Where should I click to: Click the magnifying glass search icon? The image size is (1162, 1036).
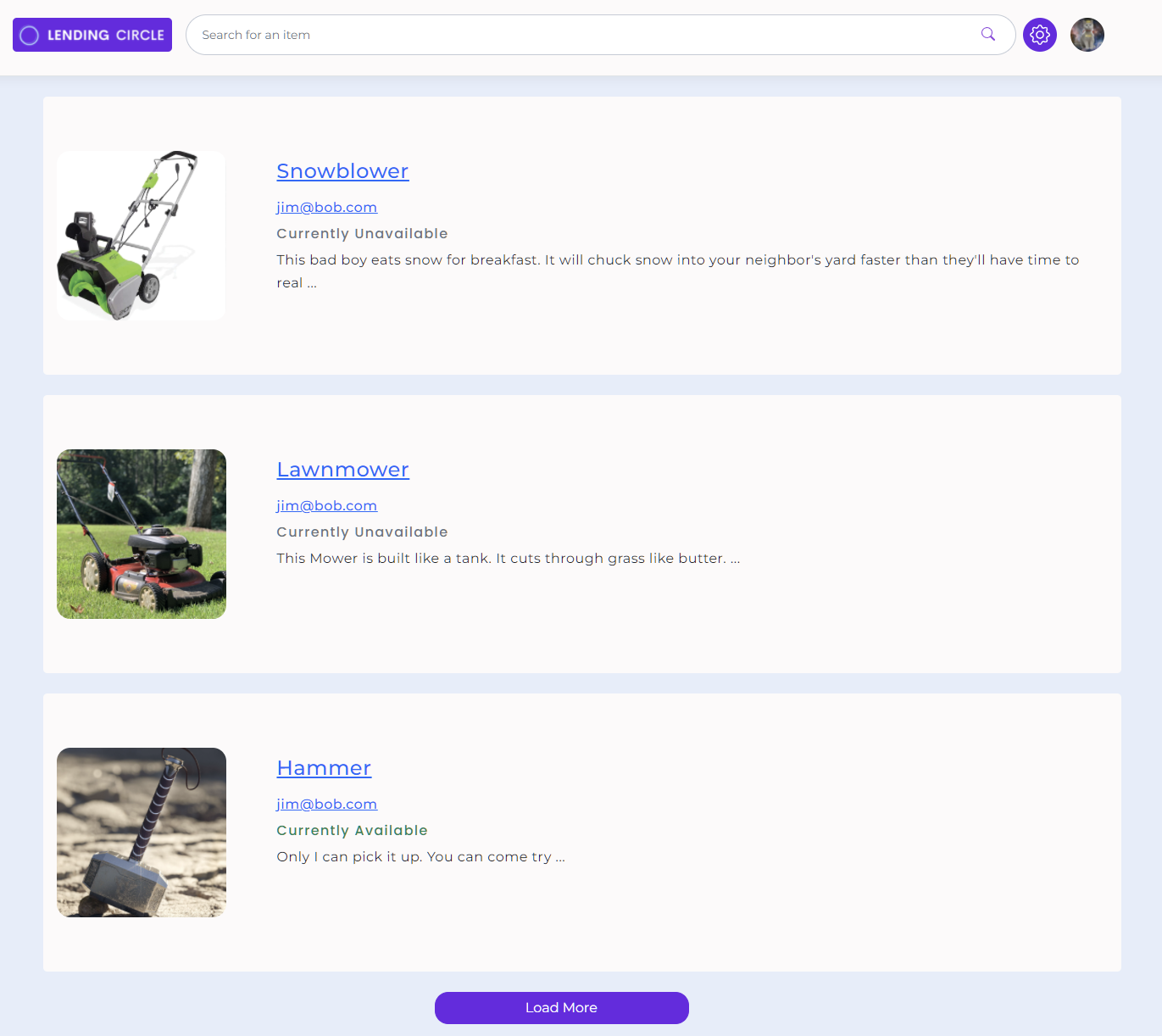[x=987, y=34]
